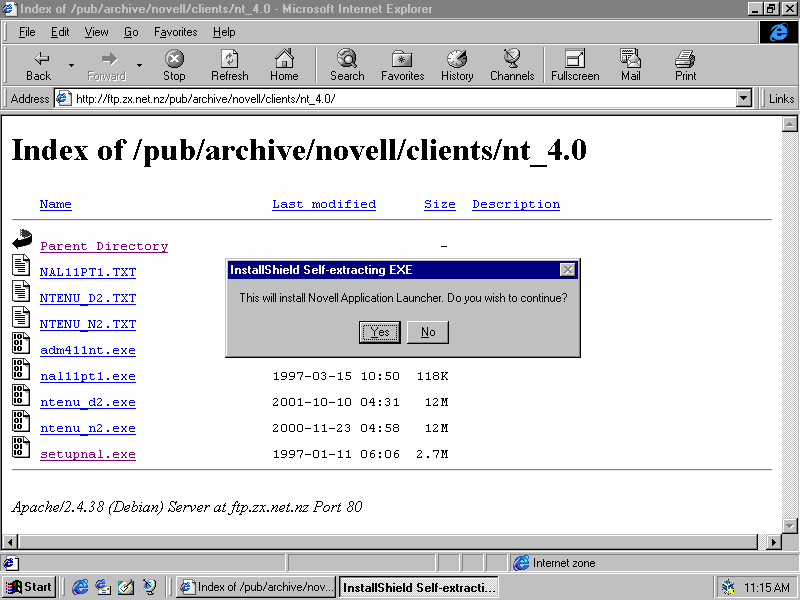Download nal11pt1.exe
800x600 pixels.
(x=88, y=377)
